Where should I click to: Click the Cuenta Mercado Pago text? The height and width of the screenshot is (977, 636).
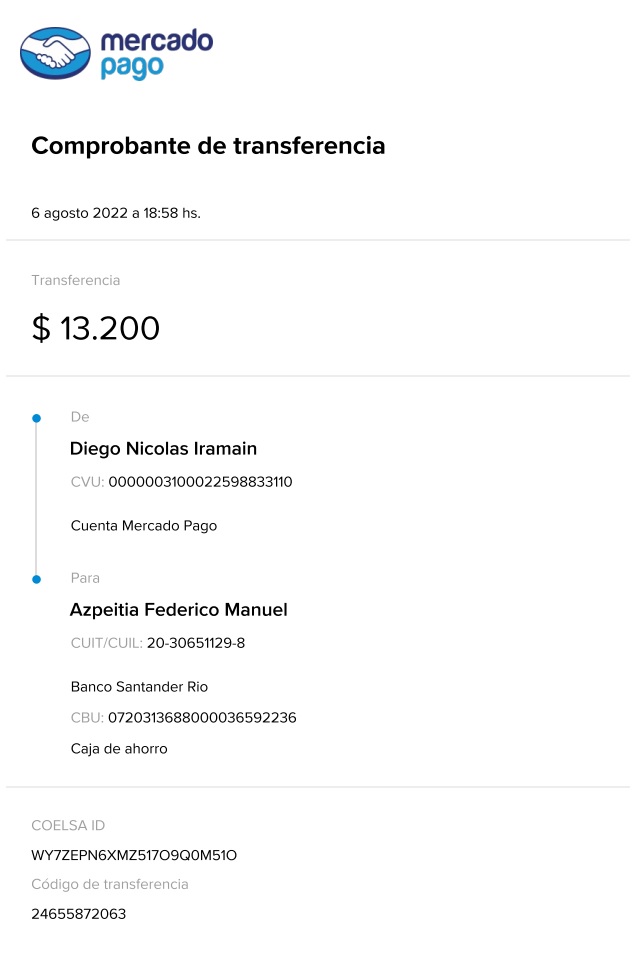coord(144,526)
